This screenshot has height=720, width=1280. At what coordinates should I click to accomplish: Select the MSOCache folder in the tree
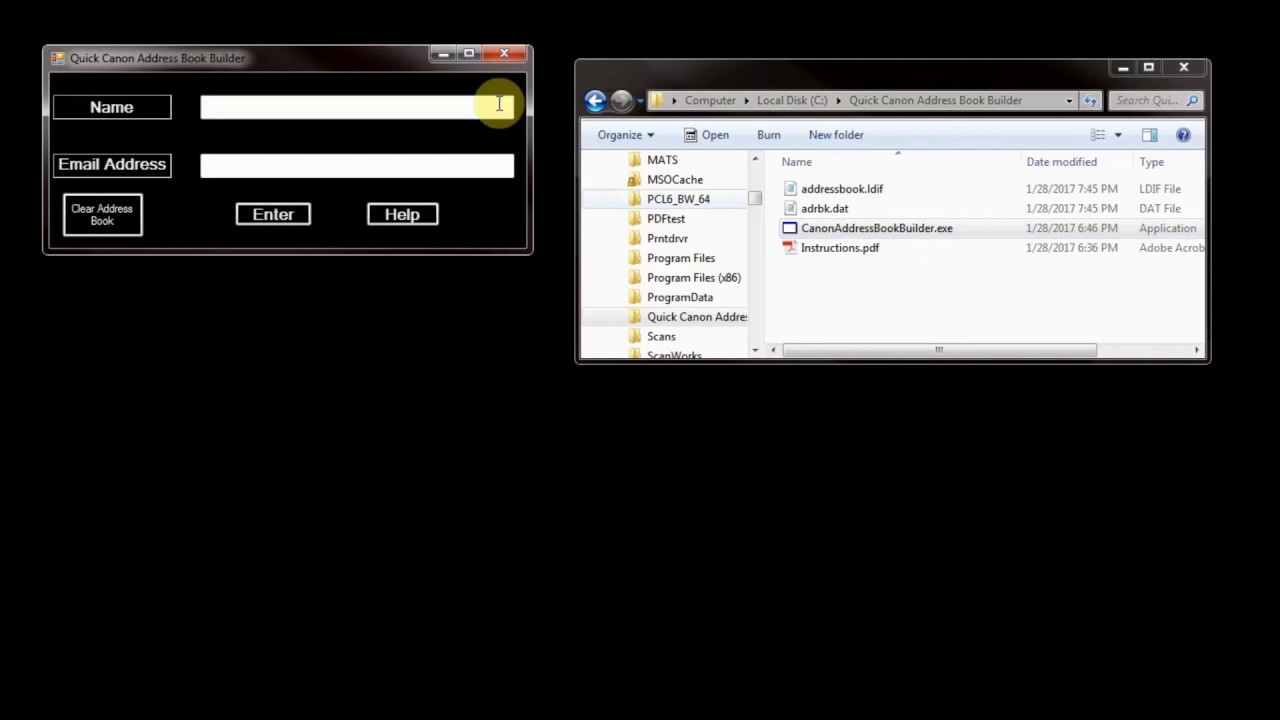coord(674,180)
